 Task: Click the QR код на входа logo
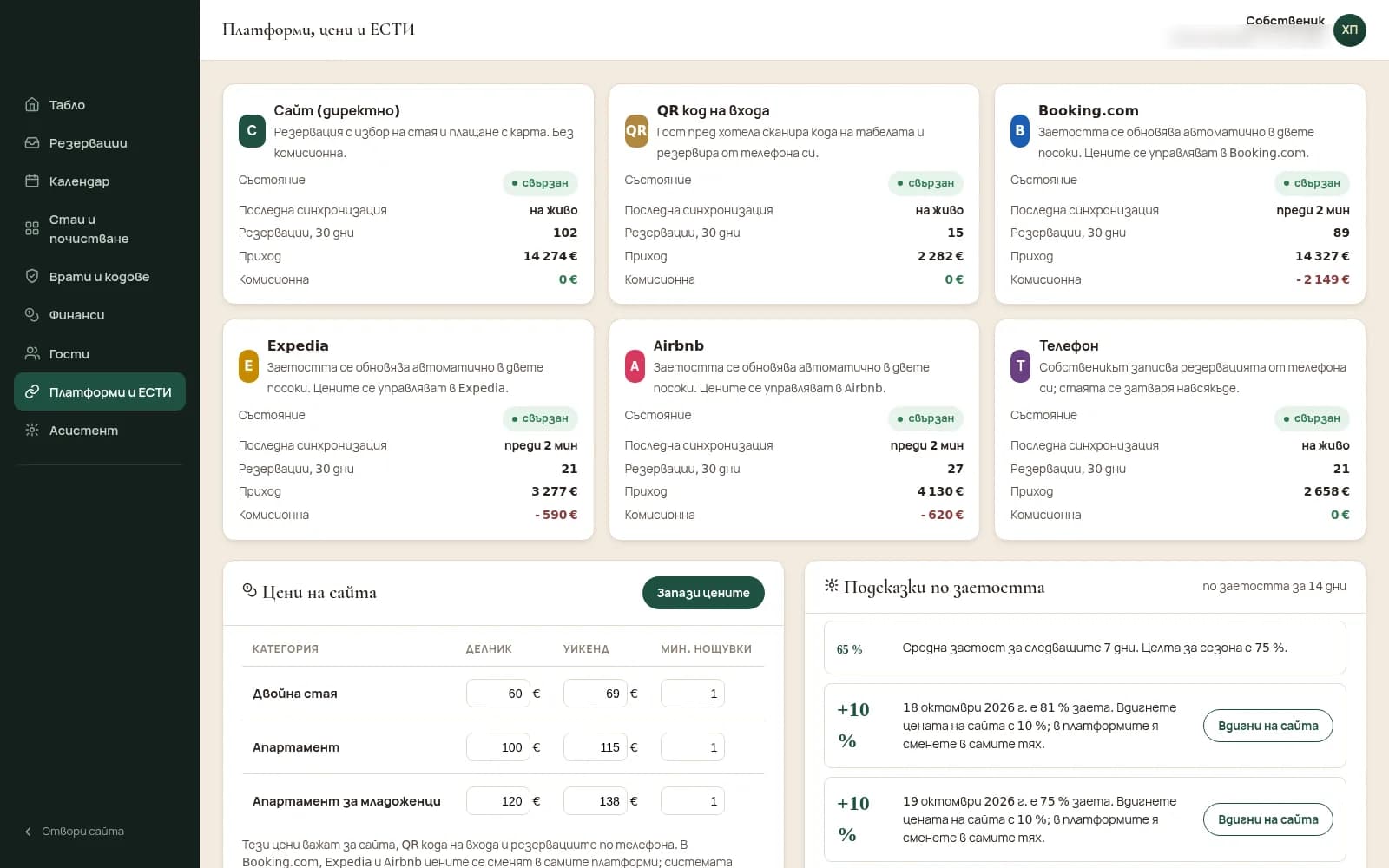coord(636,131)
